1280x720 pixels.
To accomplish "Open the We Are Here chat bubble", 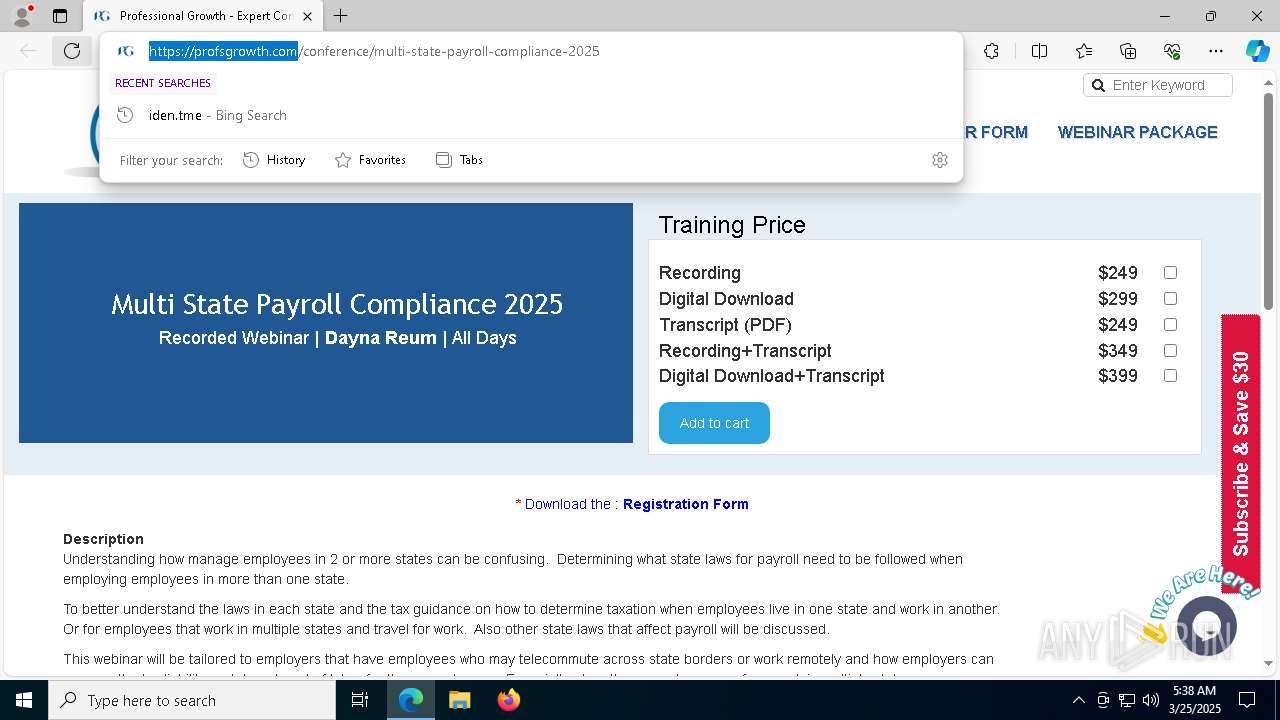I will pyautogui.click(x=1207, y=626).
